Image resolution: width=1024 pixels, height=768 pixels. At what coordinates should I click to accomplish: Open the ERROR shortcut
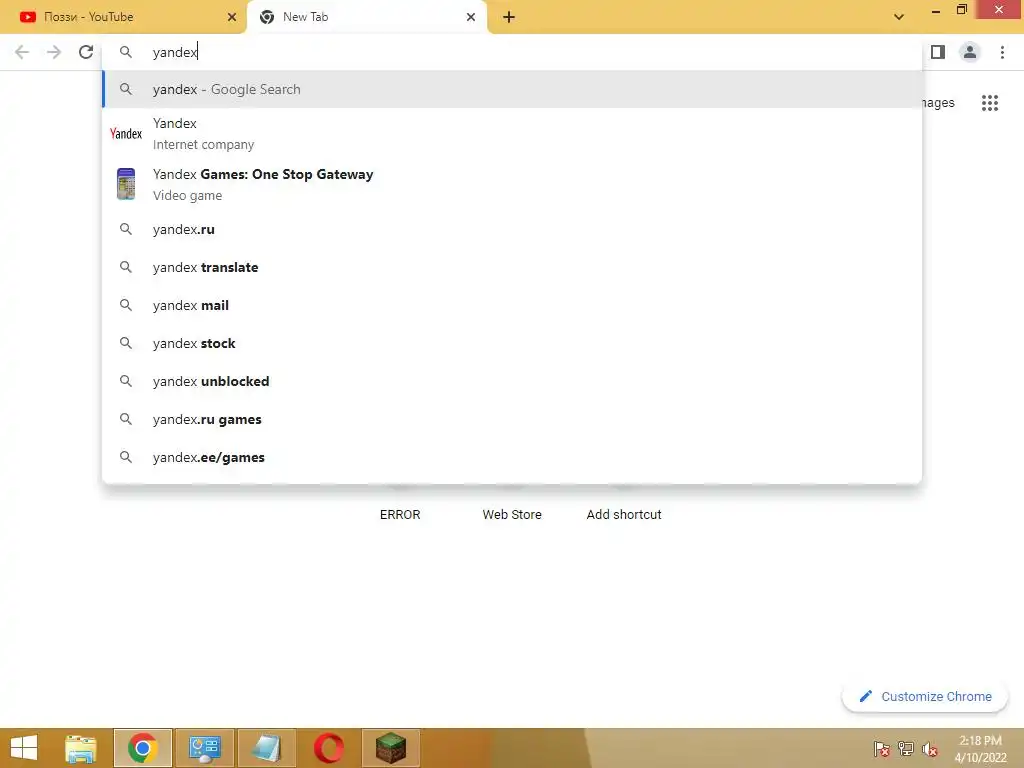click(x=400, y=515)
